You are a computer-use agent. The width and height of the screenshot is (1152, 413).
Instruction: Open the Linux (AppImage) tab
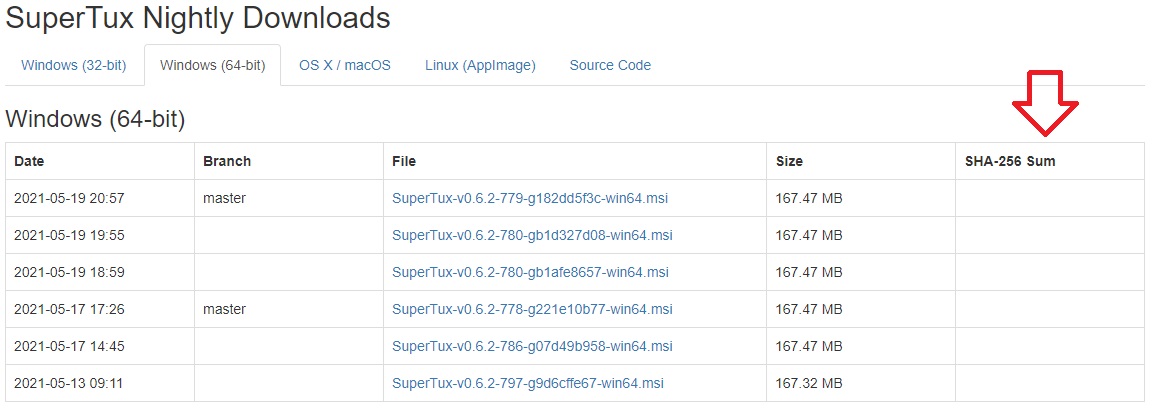(x=480, y=65)
